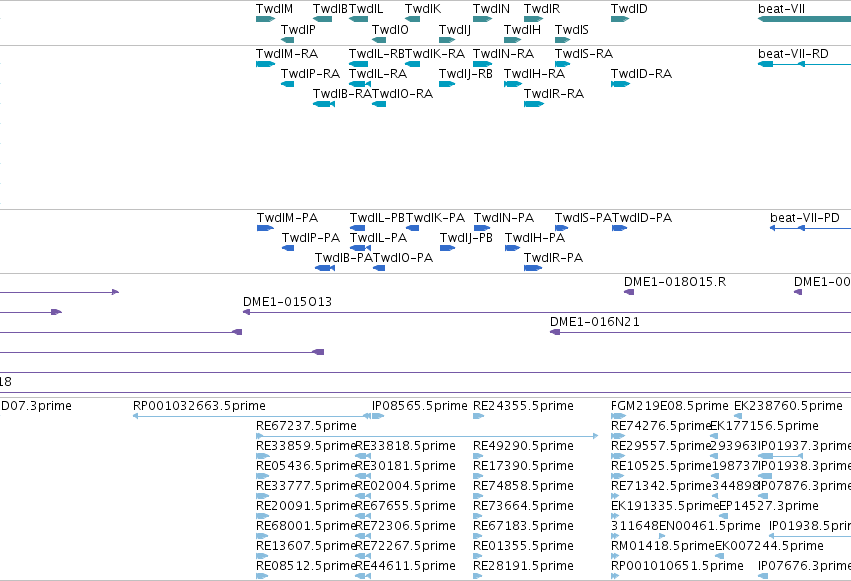Viewport: 851px width, 581px height.
Task: Click the TwdlR-PA protein label
Action: [553, 258]
